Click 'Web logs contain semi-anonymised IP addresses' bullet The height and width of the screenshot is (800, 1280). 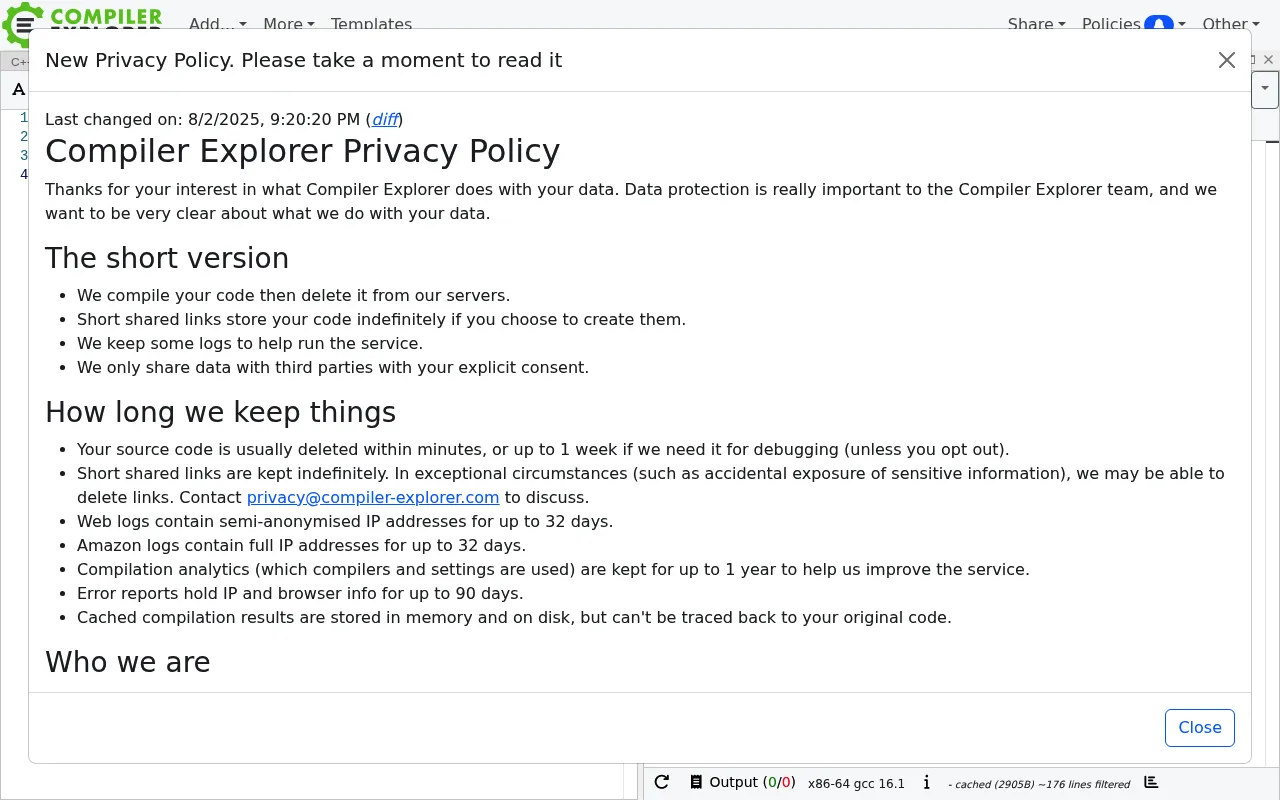345,521
